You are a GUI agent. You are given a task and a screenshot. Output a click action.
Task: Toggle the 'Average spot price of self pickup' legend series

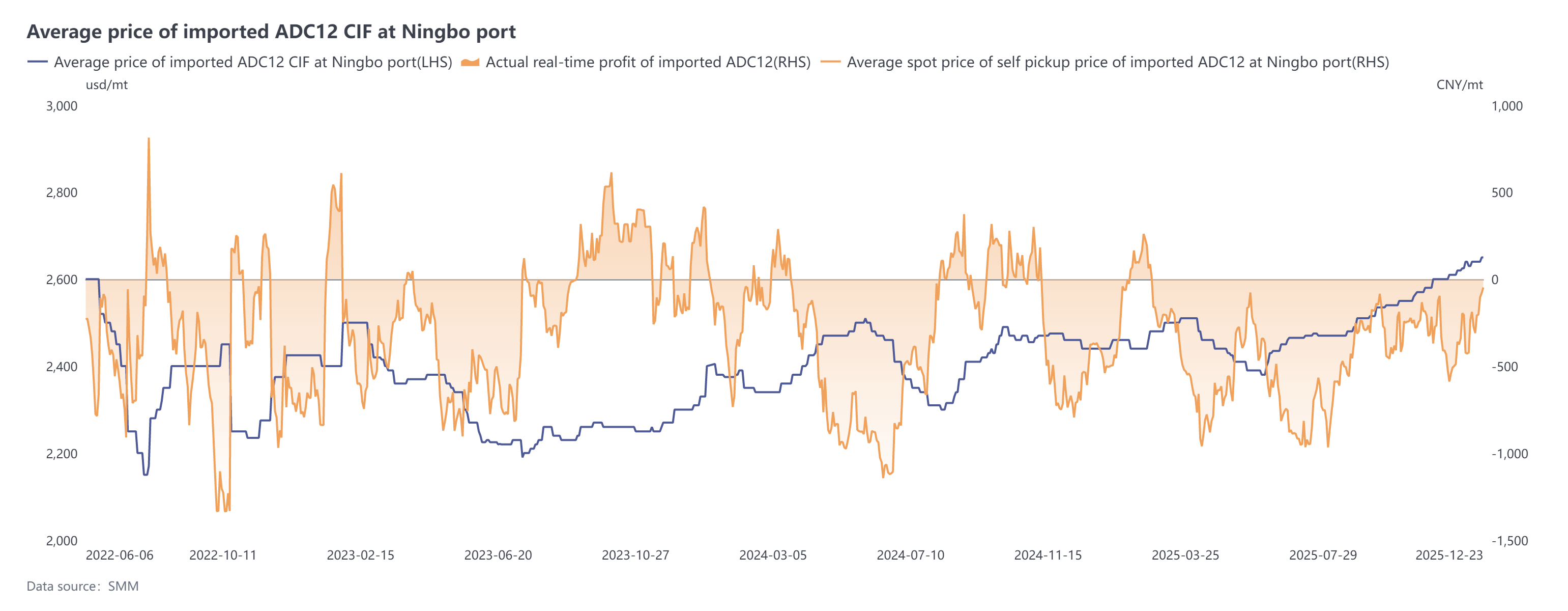(1118, 62)
